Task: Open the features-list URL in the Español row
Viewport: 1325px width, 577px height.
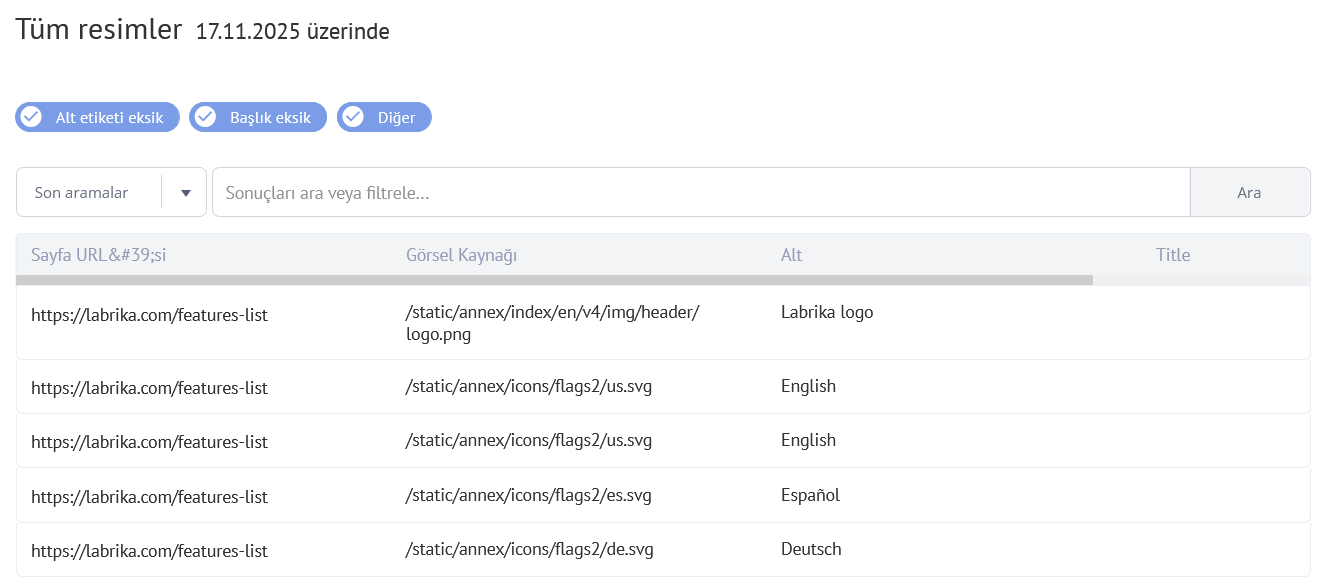Action: 149,496
